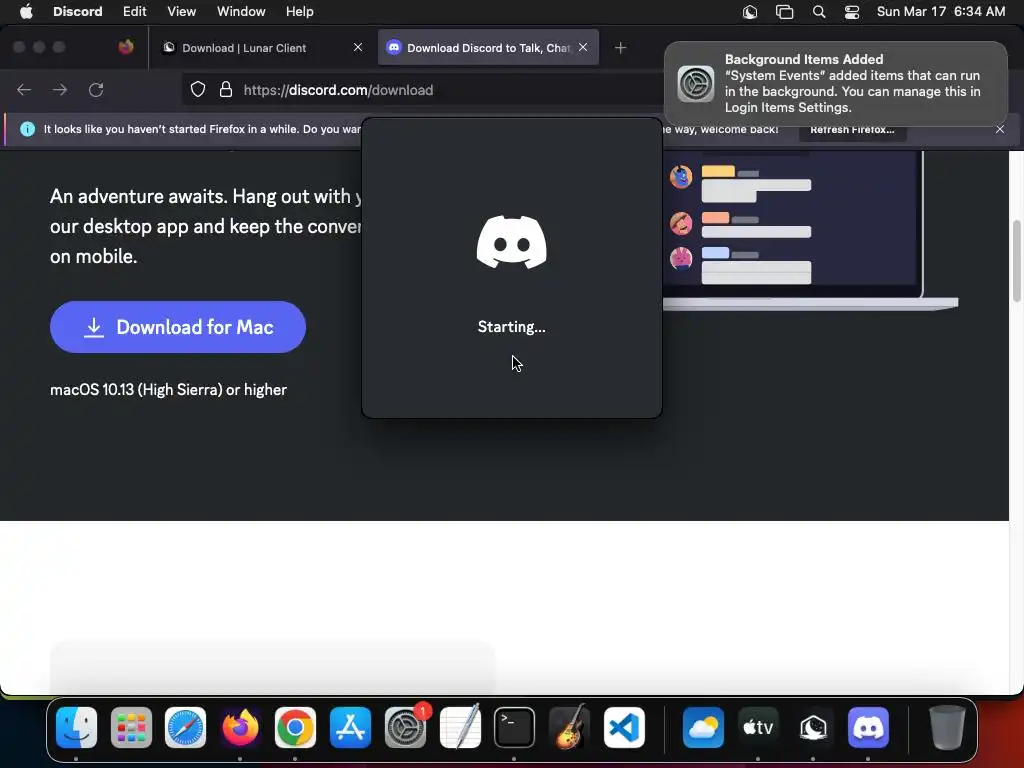Open the Help menu
The image size is (1024, 768).
[300, 12]
